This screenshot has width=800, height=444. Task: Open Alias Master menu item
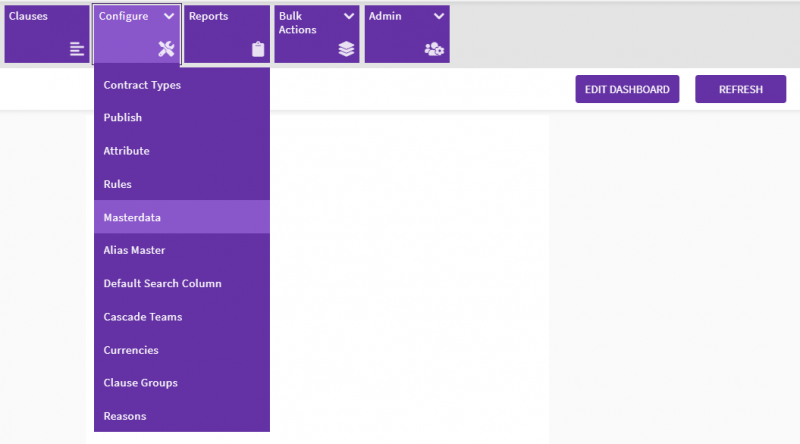[x=134, y=250]
